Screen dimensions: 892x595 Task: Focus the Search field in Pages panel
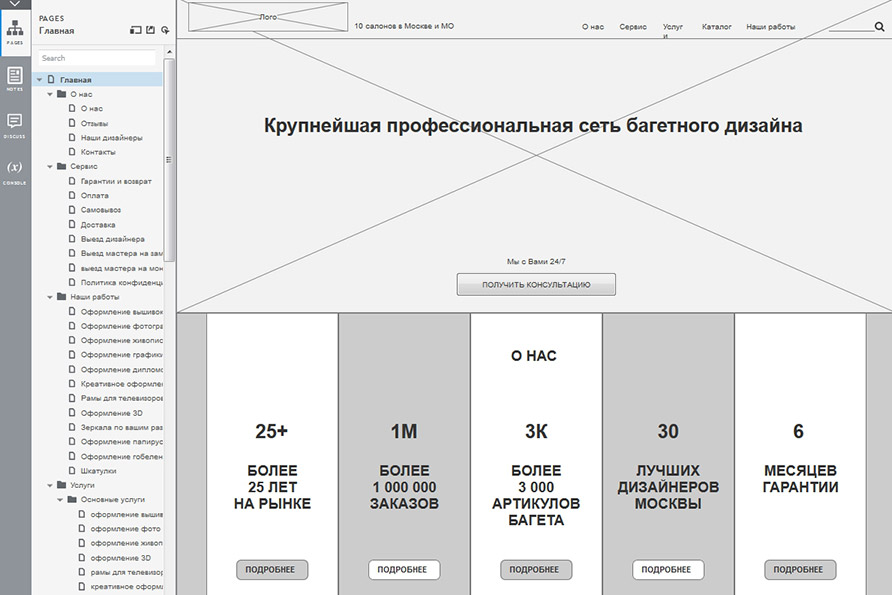click(95, 58)
